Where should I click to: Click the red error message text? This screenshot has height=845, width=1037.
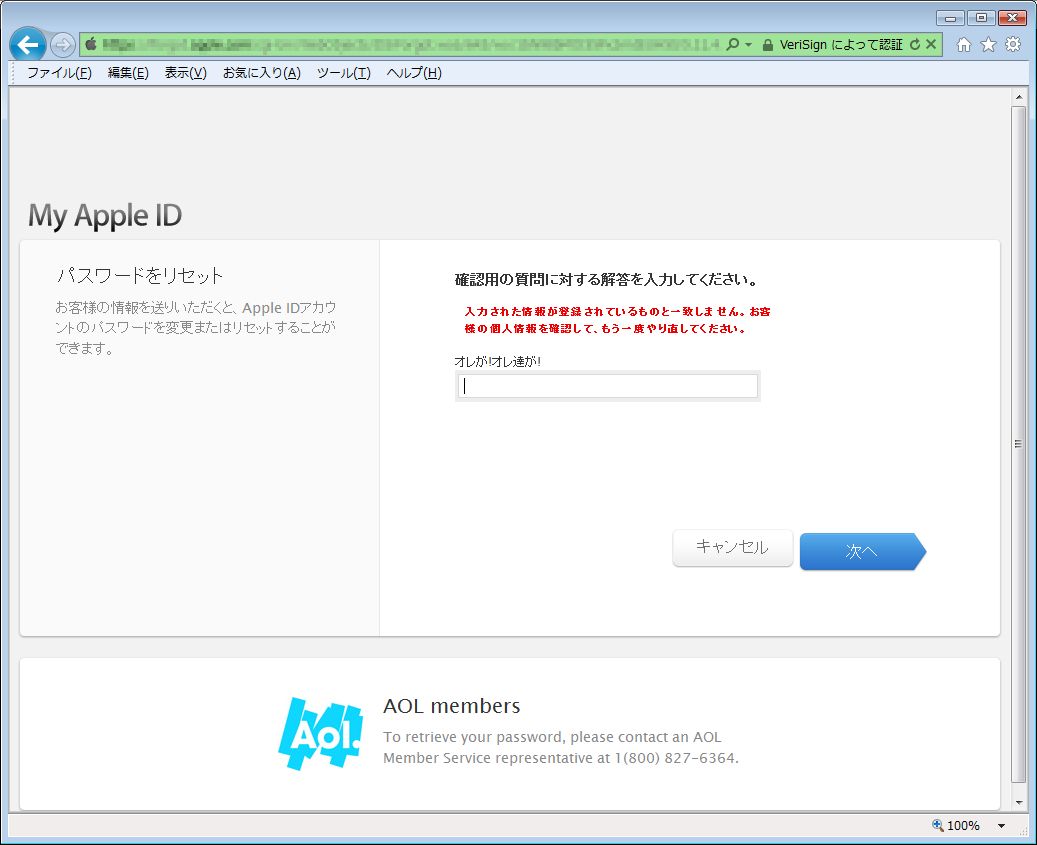point(617,320)
